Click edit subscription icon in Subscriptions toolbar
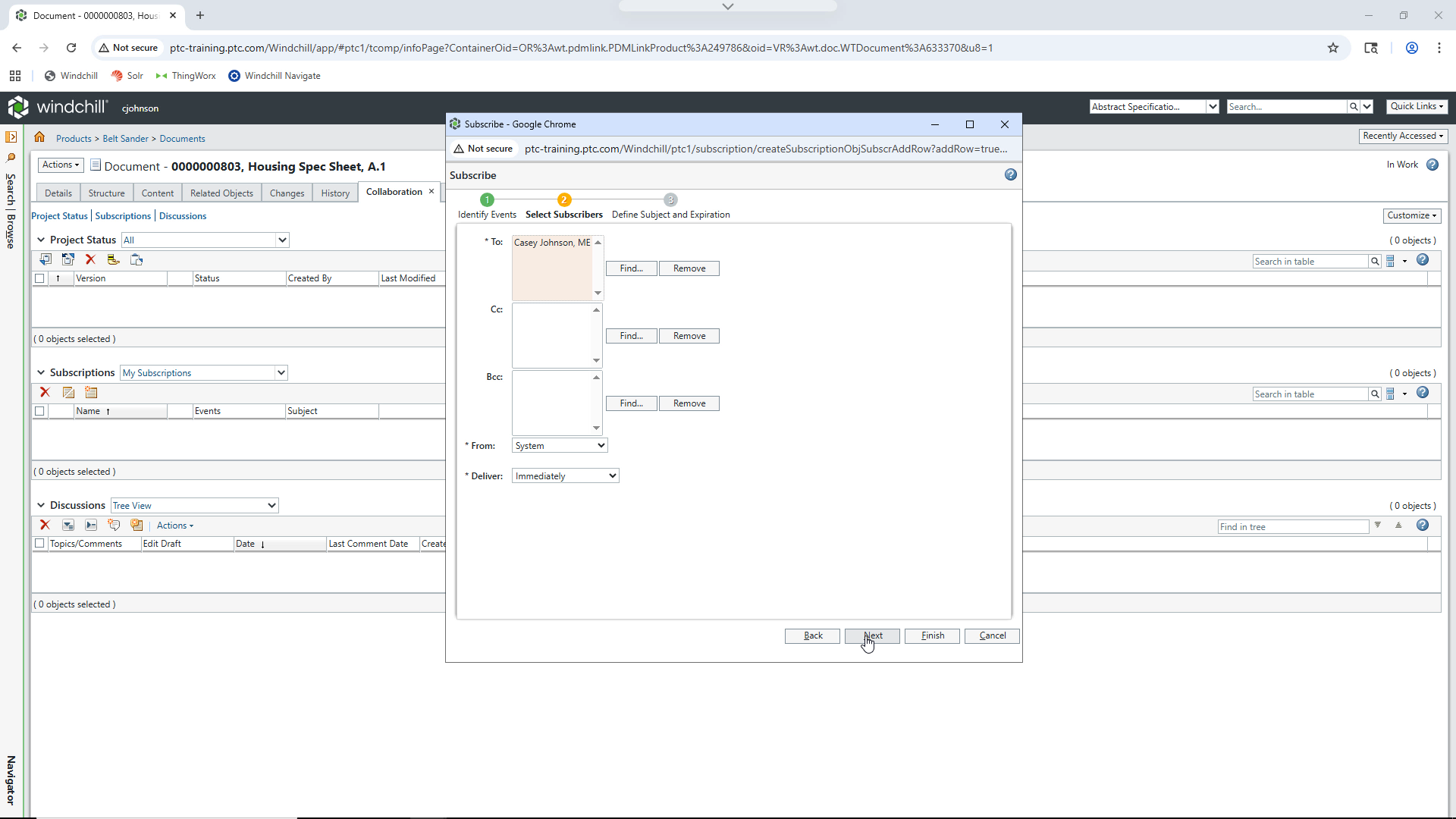The image size is (1456, 819). point(68,392)
